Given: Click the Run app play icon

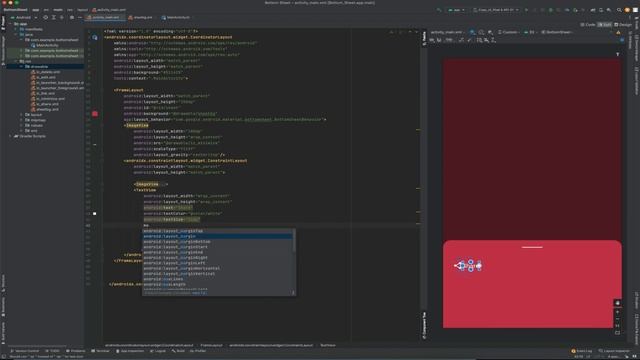Looking at the screenshot, I should 526,10.
